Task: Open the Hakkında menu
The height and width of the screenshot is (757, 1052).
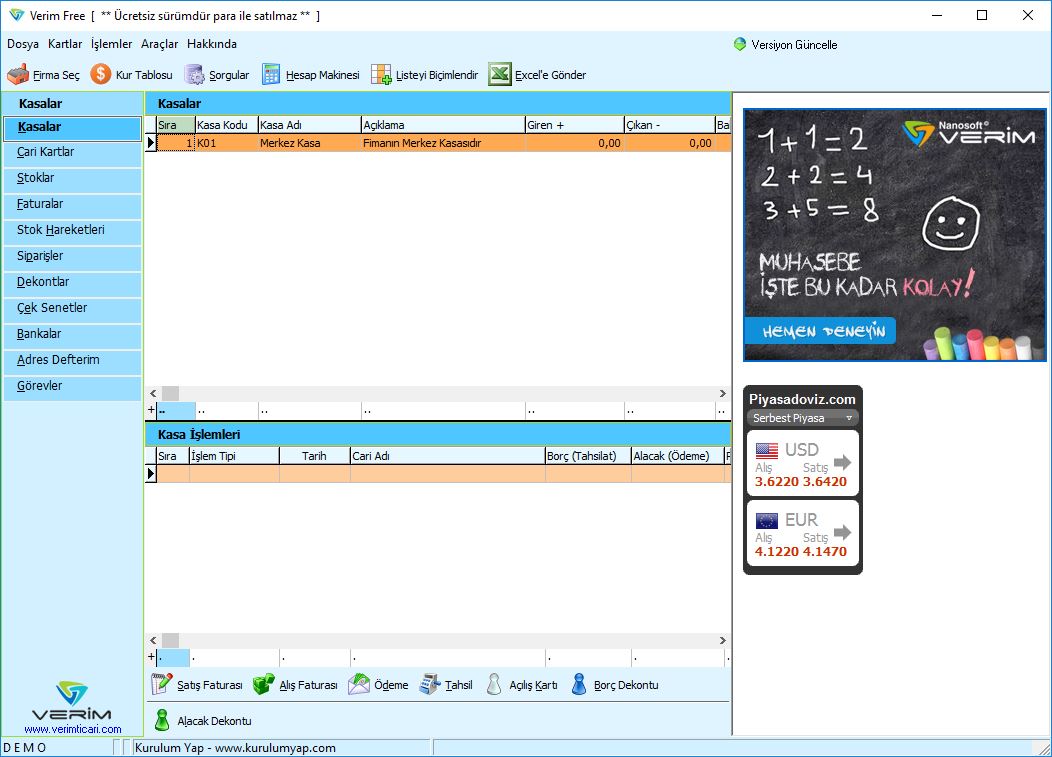Action: coord(212,44)
